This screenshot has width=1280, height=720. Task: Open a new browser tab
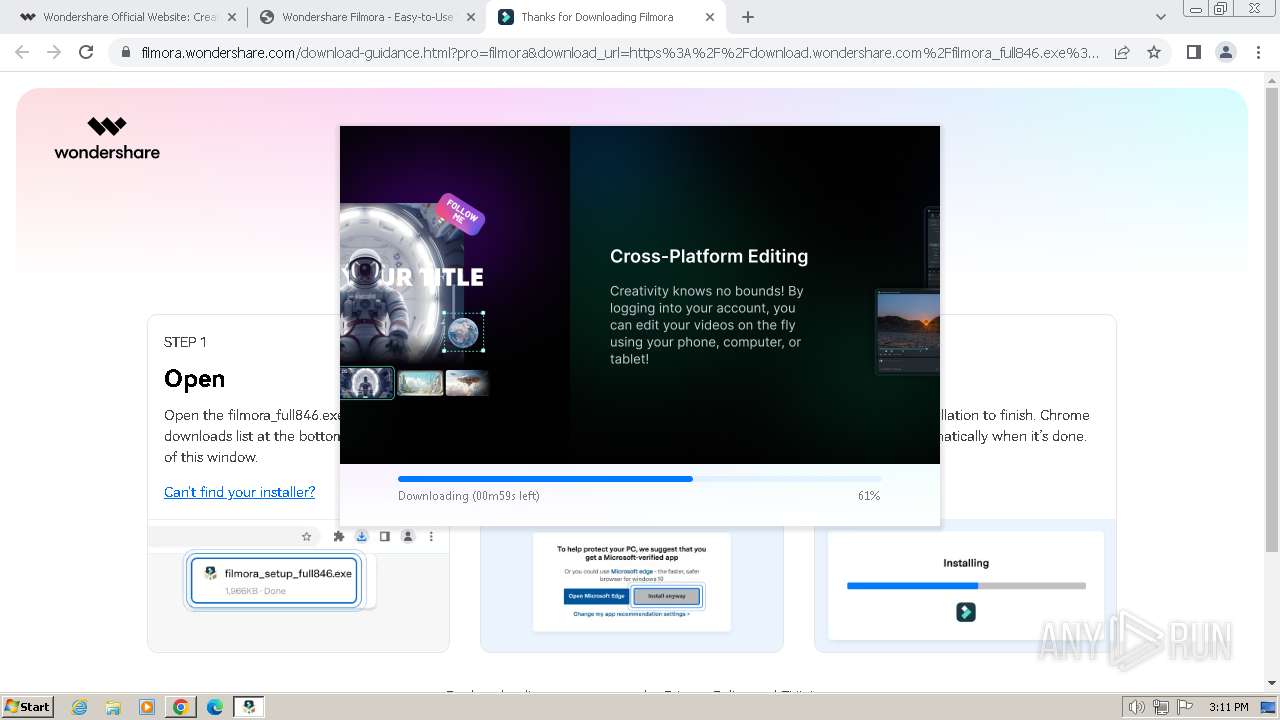pos(748,17)
